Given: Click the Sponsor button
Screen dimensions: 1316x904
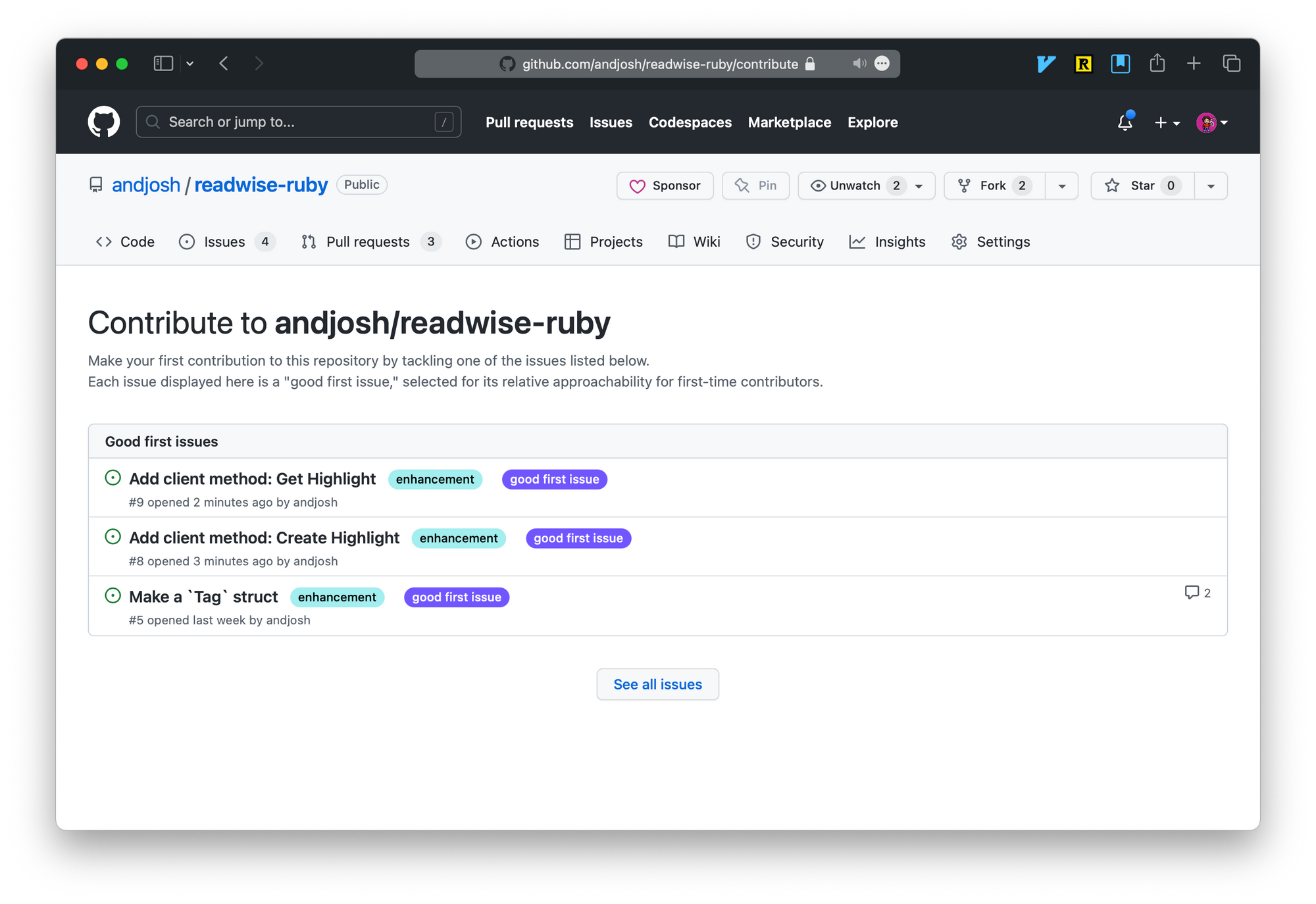Looking at the screenshot, I should click(x=665, y=186).
